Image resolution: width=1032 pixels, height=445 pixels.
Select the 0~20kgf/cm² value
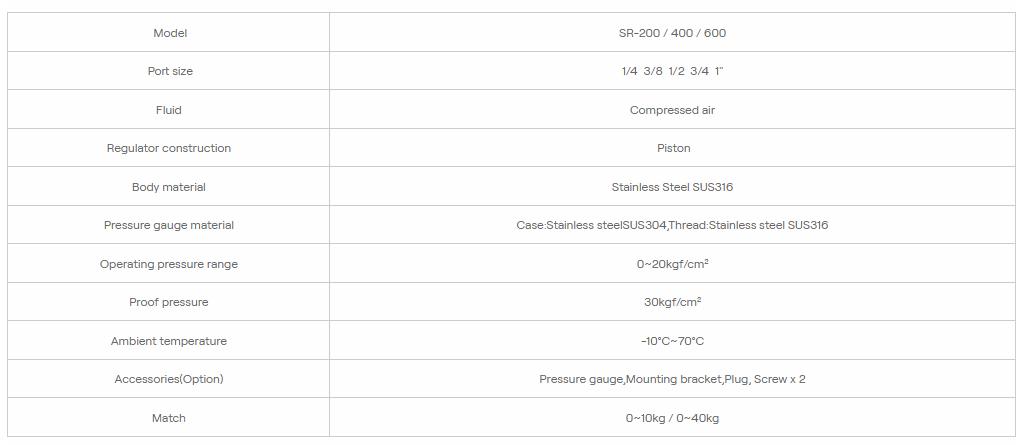672,264
